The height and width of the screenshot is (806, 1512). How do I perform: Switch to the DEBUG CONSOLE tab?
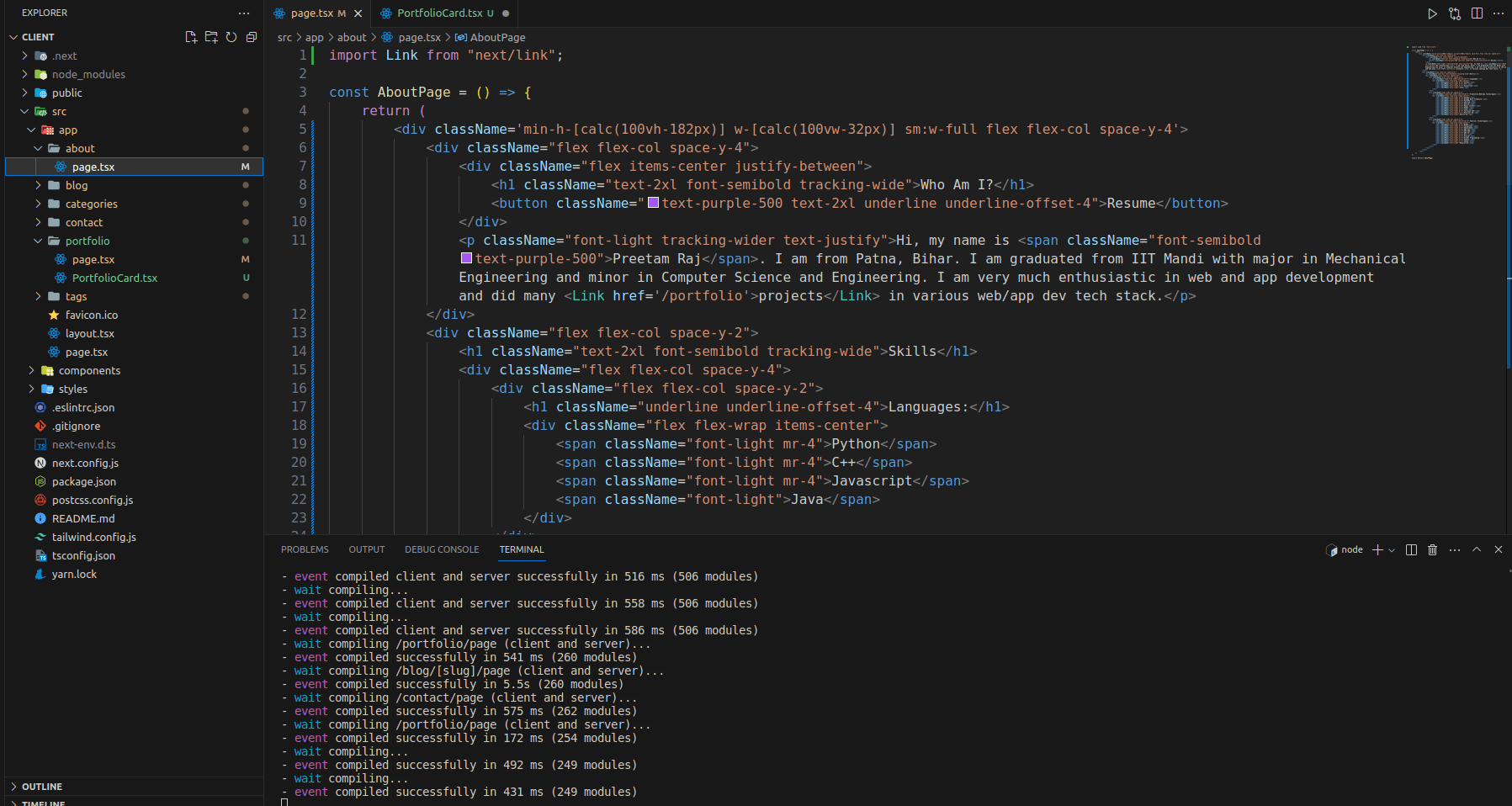[442, 549]
